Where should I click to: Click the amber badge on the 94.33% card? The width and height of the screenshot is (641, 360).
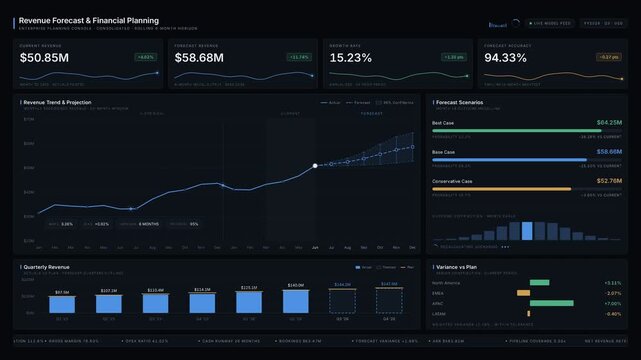click(609, 57)
